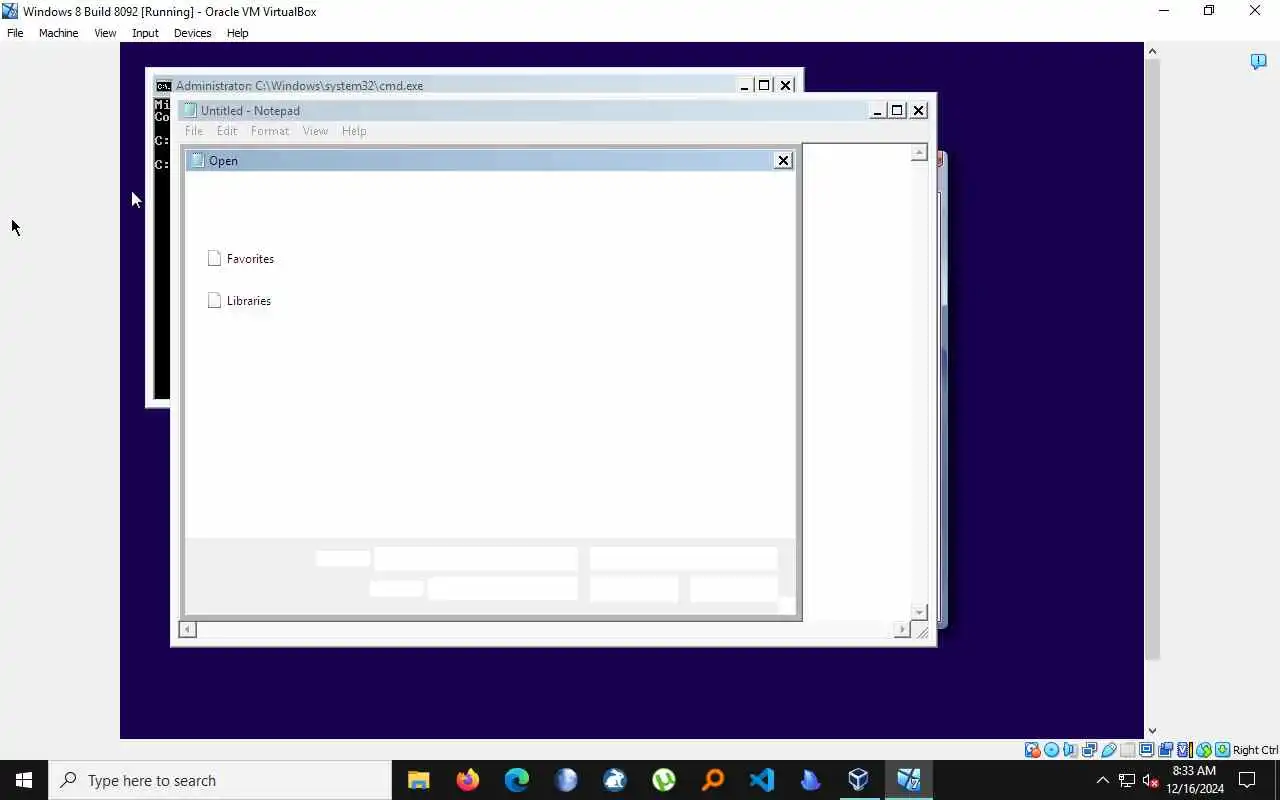Click the VirtualBox display indicator

click(1146, 750)
